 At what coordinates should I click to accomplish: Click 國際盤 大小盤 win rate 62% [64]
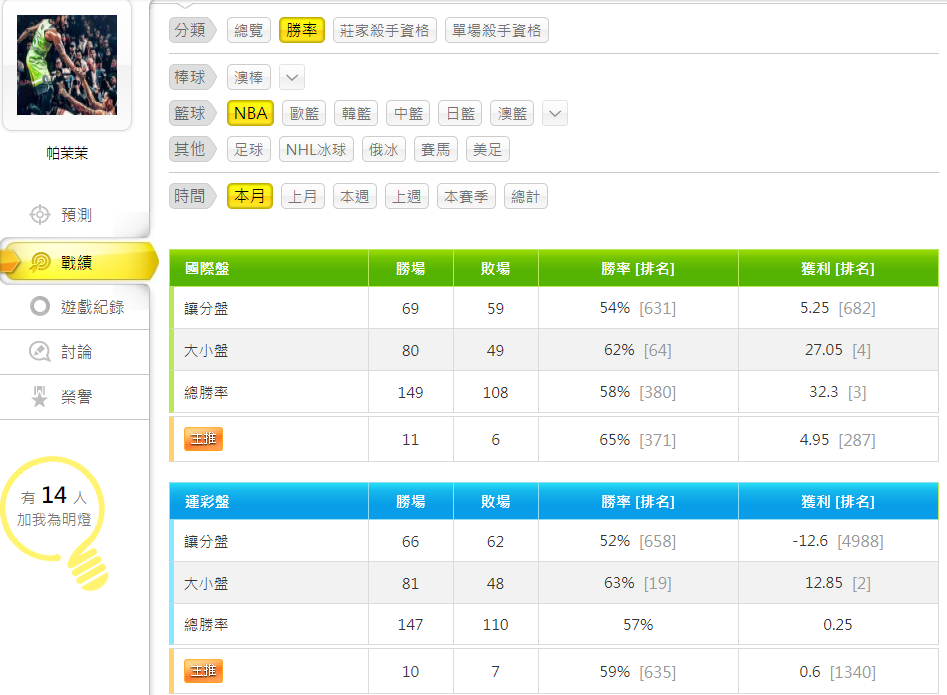coord(638,350)
